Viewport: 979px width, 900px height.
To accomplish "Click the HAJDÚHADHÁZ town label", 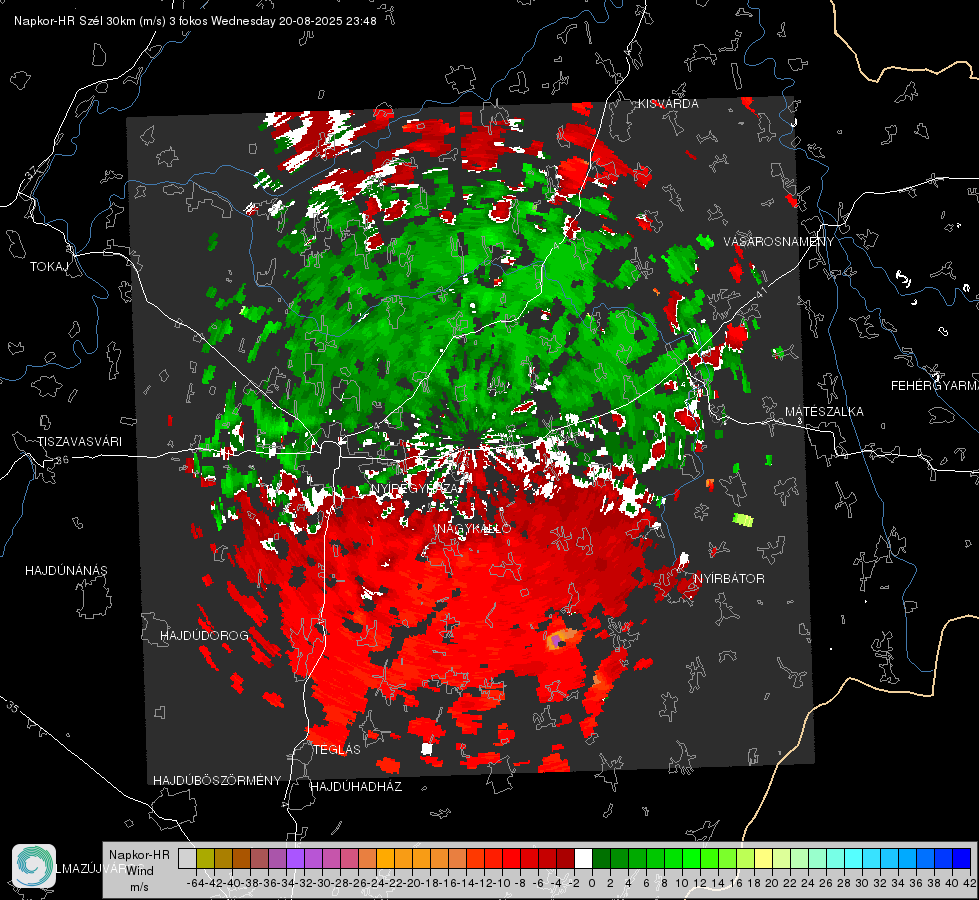I will [x=356, y=787].
